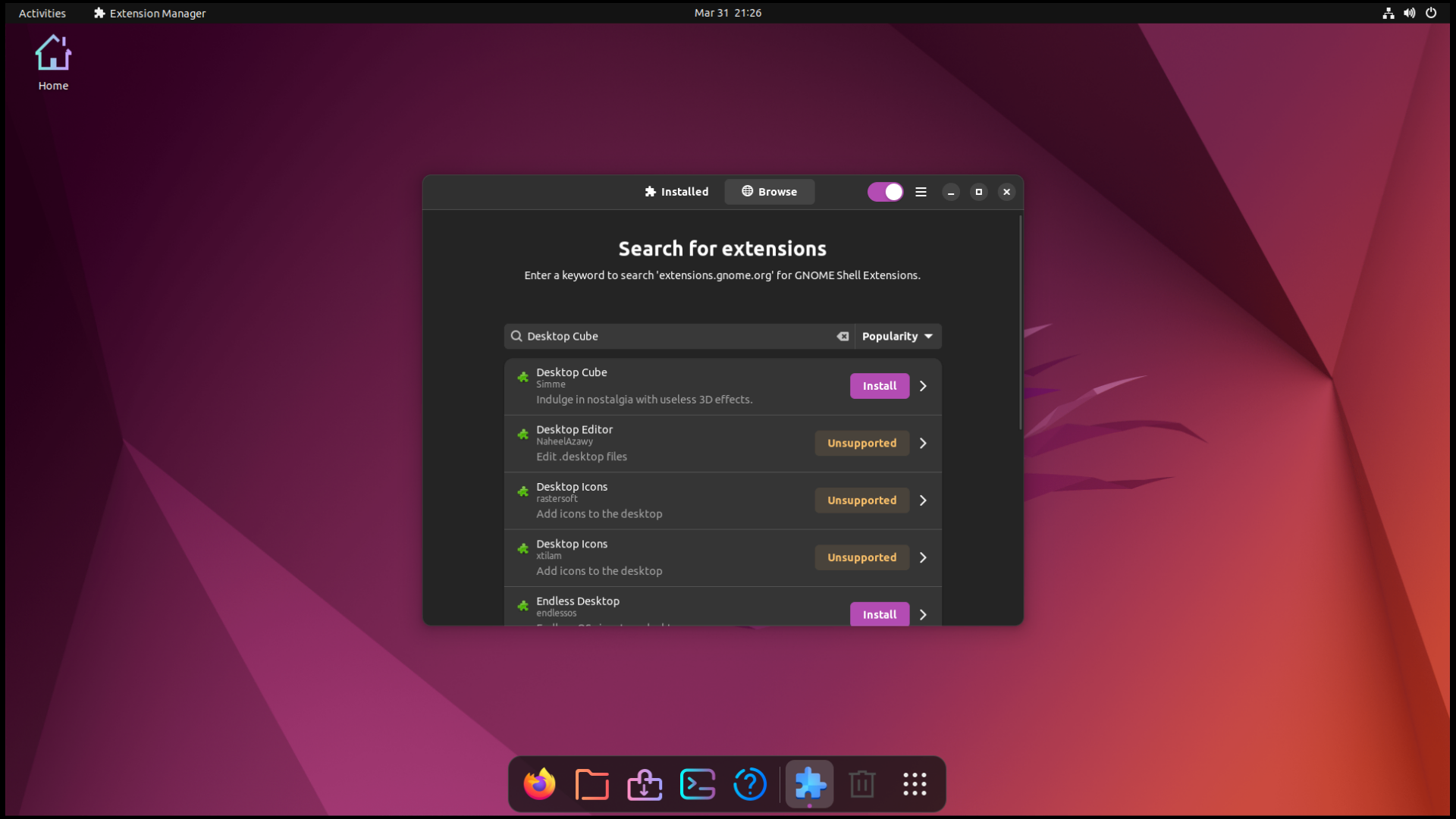1456x819 pixels.
Task: Open Terminal from the dock
Action: (x=698, y=784)
